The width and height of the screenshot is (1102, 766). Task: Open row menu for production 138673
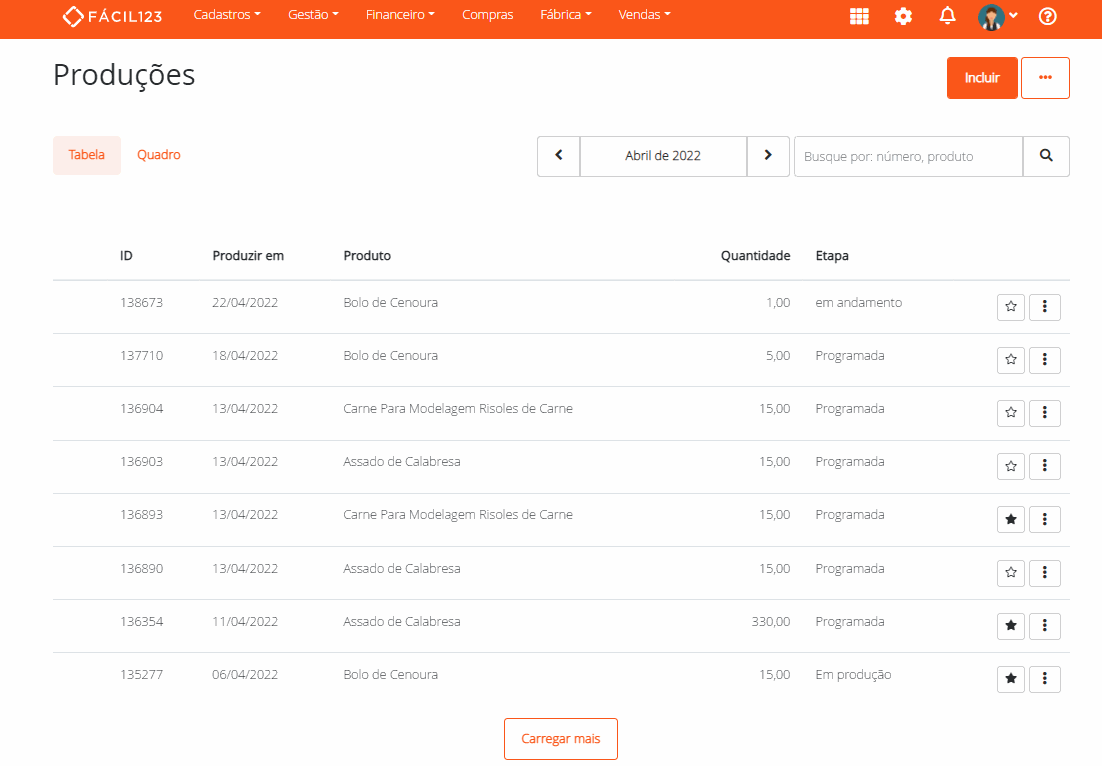1044,307
